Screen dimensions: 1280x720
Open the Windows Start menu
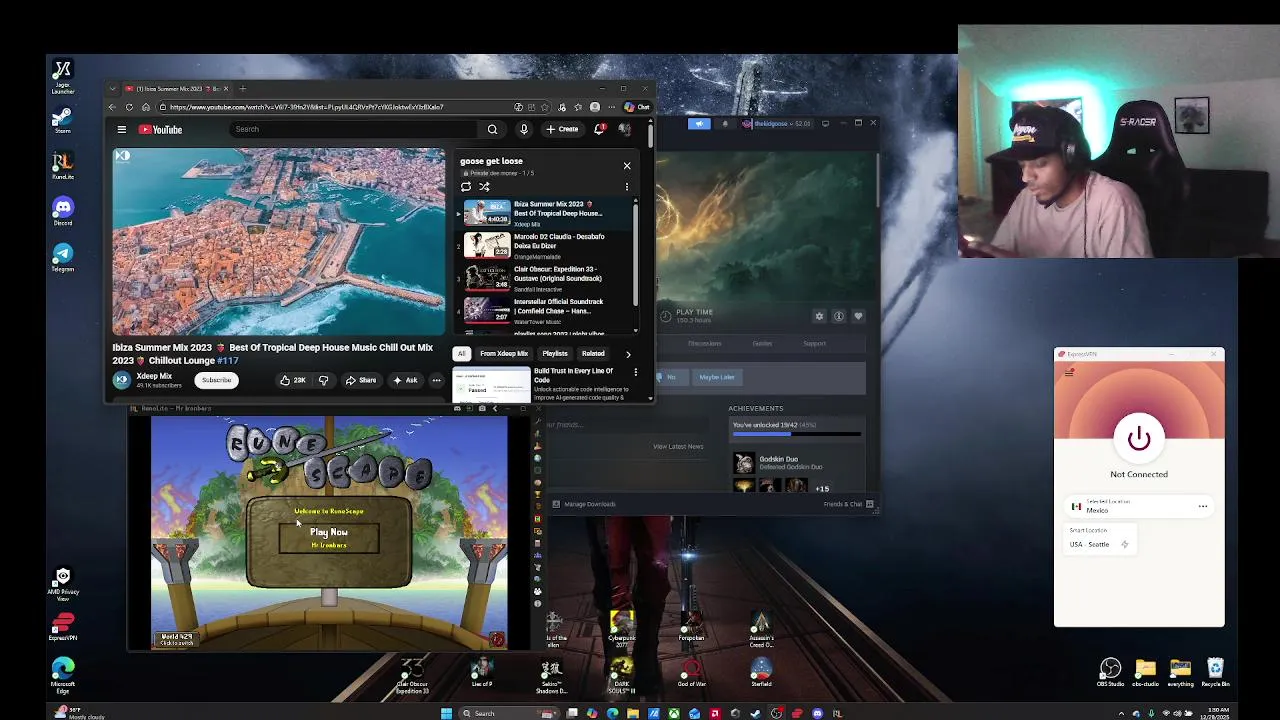pyautogui.click(x=446, y=713)
